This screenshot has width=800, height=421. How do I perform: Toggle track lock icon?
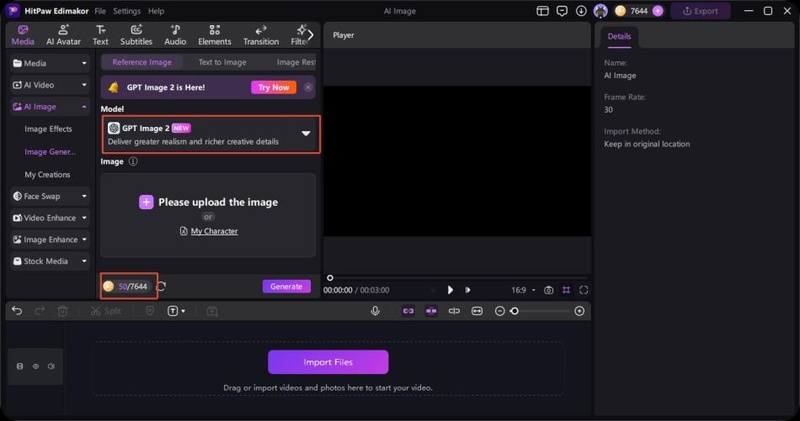(20, 366)
